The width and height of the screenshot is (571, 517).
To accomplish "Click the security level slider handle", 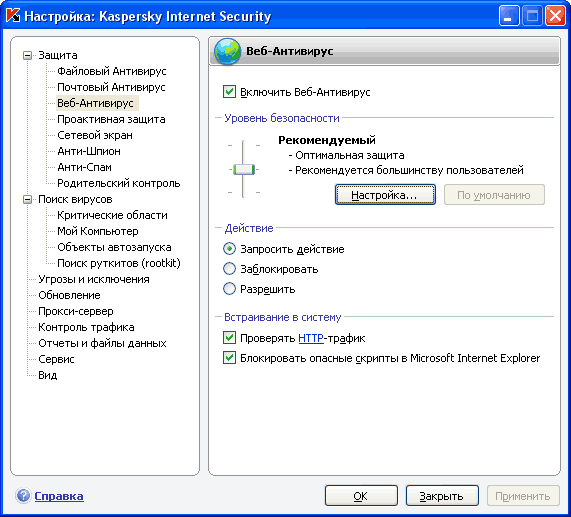I will [x=244, y=169].
